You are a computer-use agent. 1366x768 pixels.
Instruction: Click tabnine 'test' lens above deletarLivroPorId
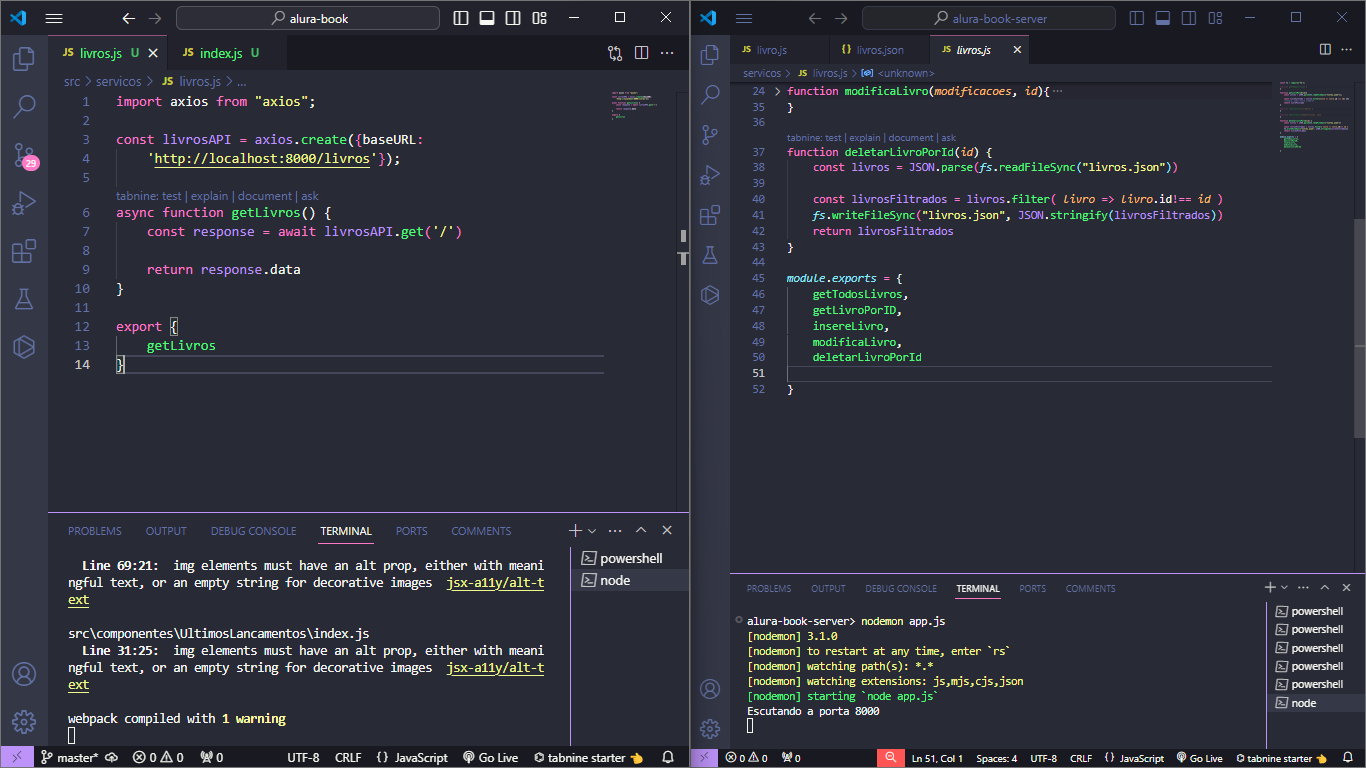[x=835, y=138]
